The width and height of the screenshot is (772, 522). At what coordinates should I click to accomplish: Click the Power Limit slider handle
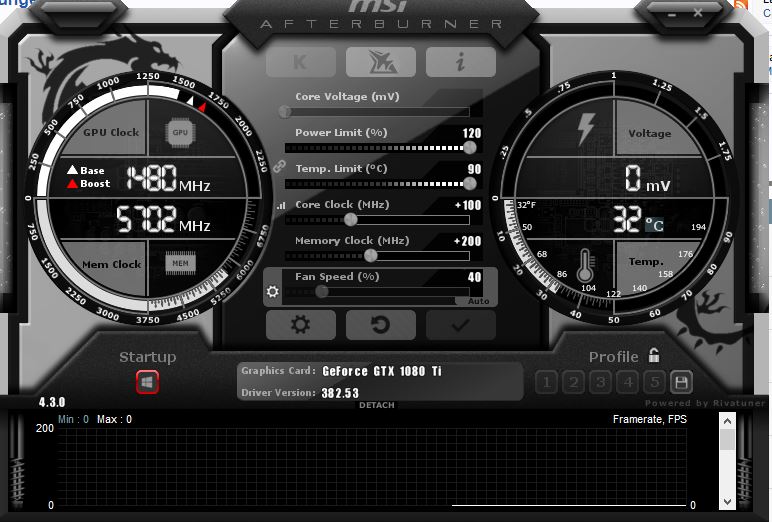point(470,147)
